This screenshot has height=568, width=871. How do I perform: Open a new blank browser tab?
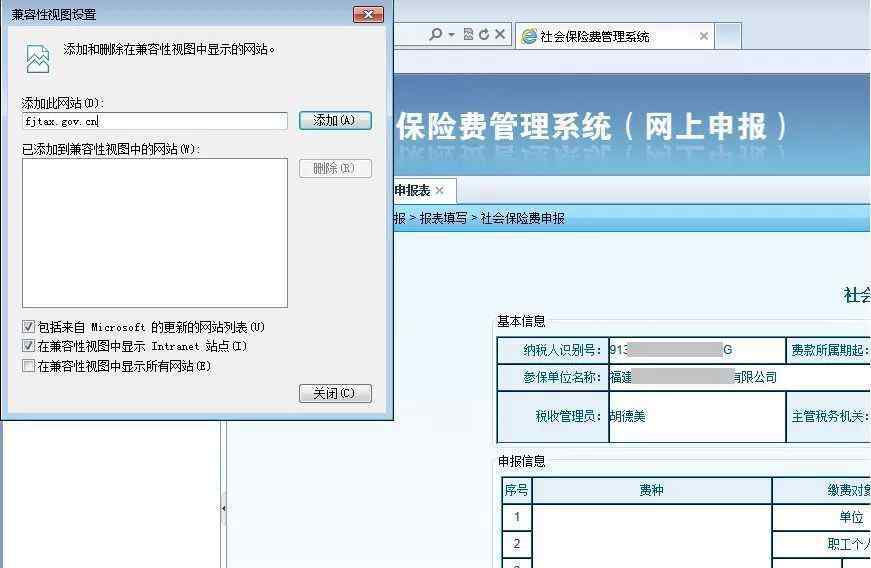tap(729, 36)
